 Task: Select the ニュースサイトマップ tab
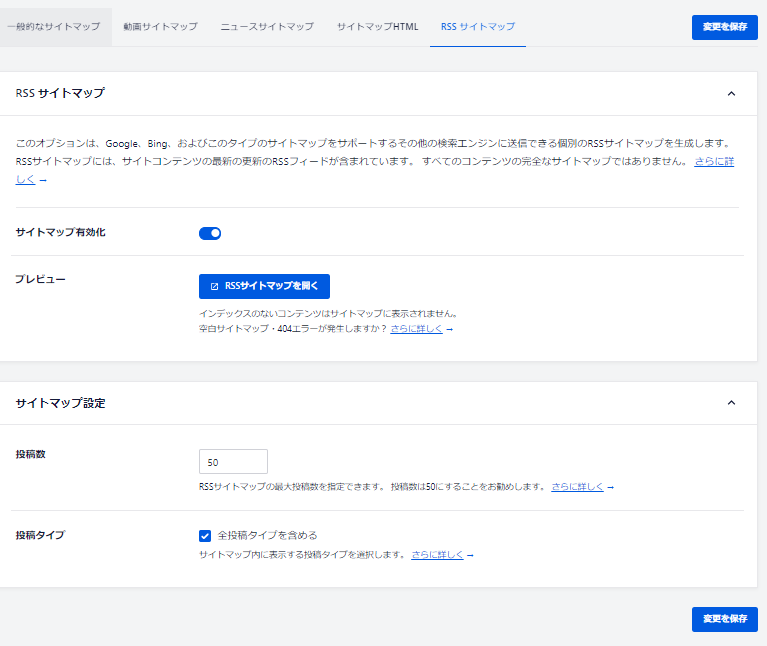click(267, 26)
